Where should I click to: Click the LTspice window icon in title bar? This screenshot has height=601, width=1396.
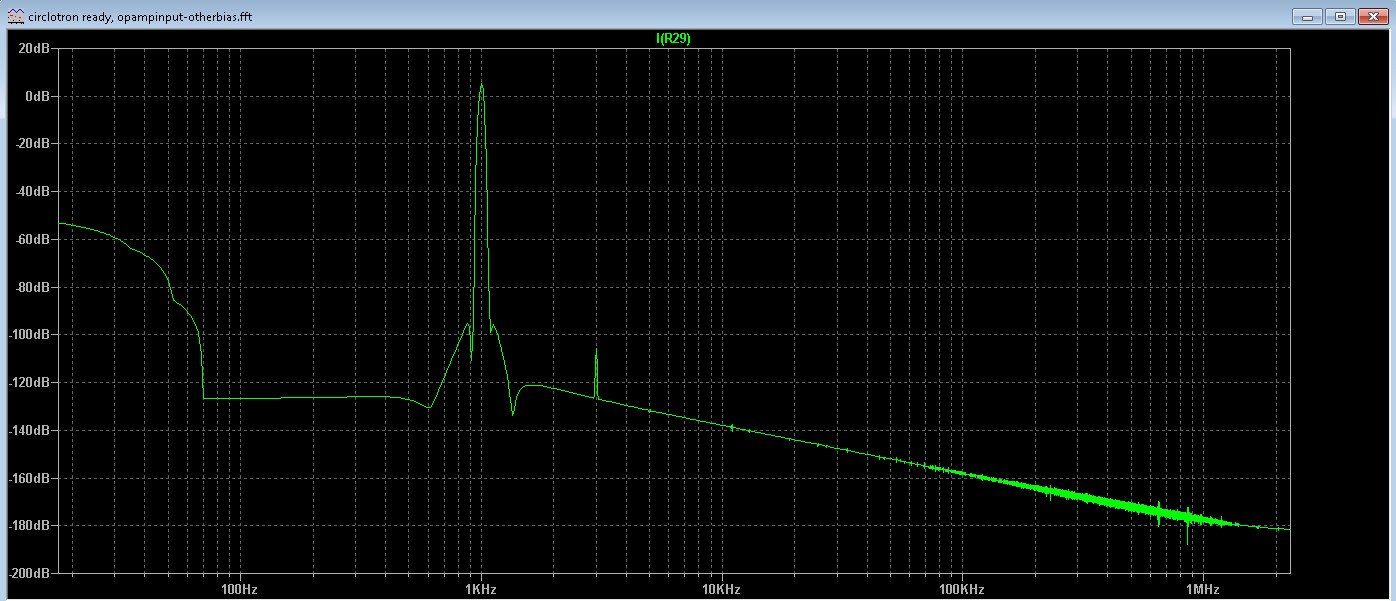click(16, 16)
